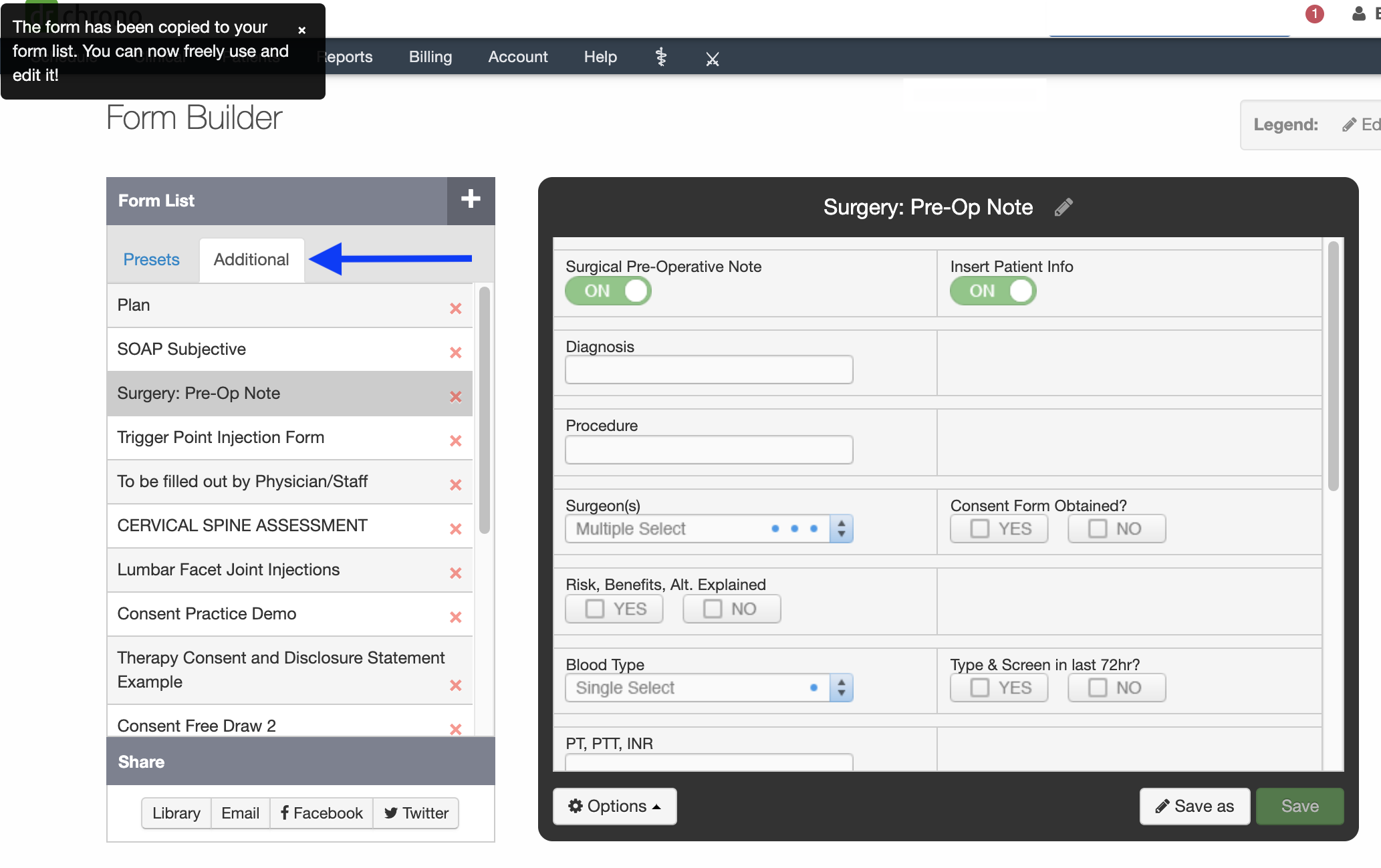Delete the Consent Free Draw 2 form
The width and height of the screenshot is (1381, 868).
(x=456, y=729)
